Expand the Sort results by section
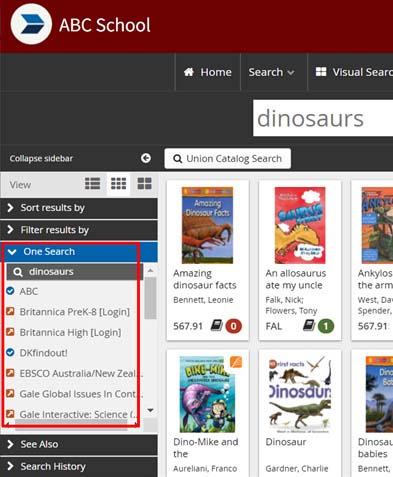 point(79,208)
